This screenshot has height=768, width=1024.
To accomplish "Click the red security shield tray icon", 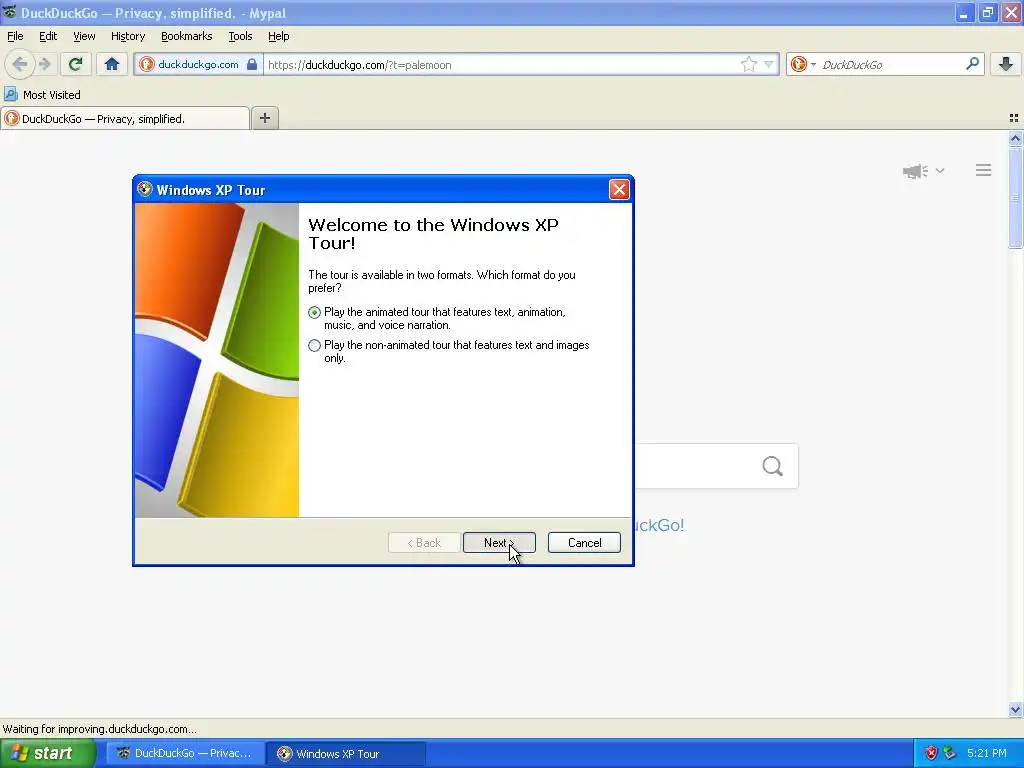I will click(x=931, y=753).
